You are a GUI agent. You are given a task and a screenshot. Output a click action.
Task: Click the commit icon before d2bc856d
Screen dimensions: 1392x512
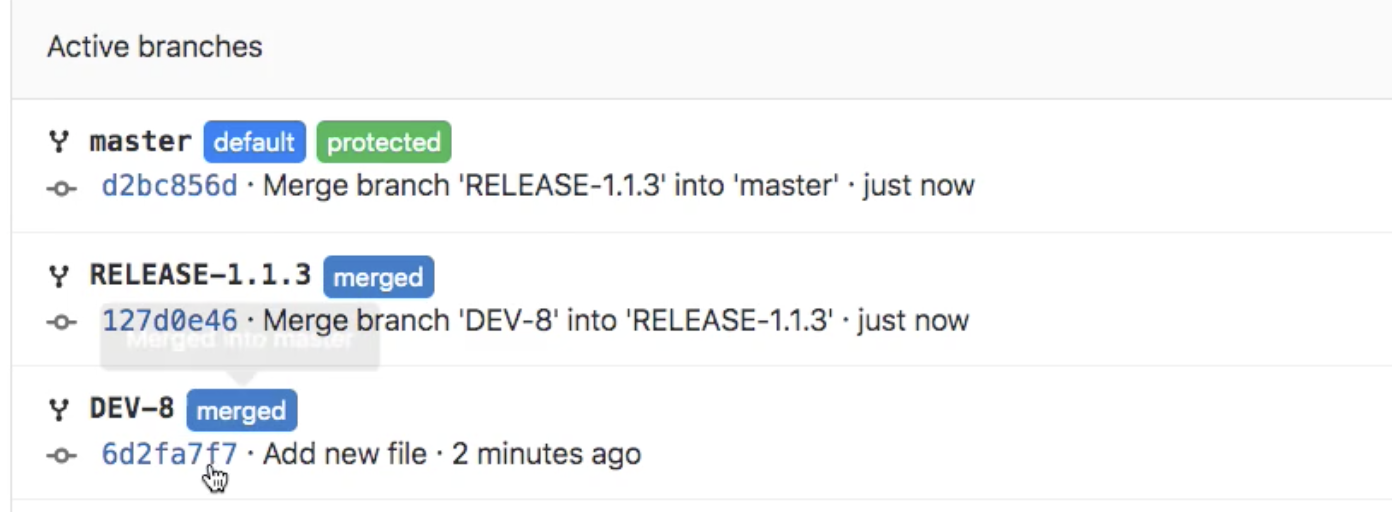[x=61, y=187]
